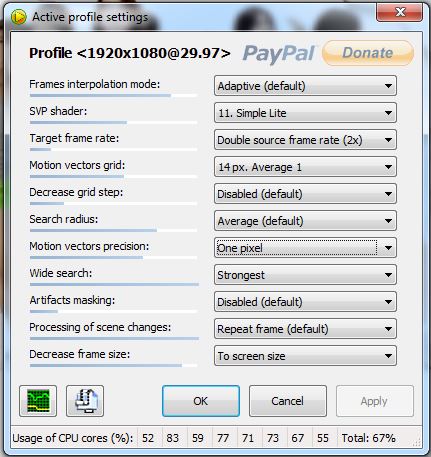Image resolution: width=431 pixels, height=457 pixels.
Task: Expand Decrease grid step dropdown
Action: [305, 194]
